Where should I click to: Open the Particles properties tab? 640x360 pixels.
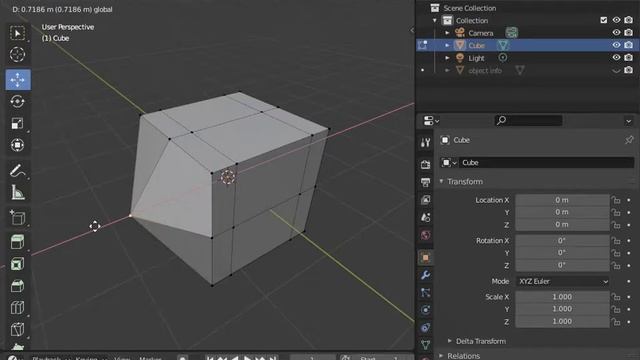pyautogui.click(x=425, y=292)
